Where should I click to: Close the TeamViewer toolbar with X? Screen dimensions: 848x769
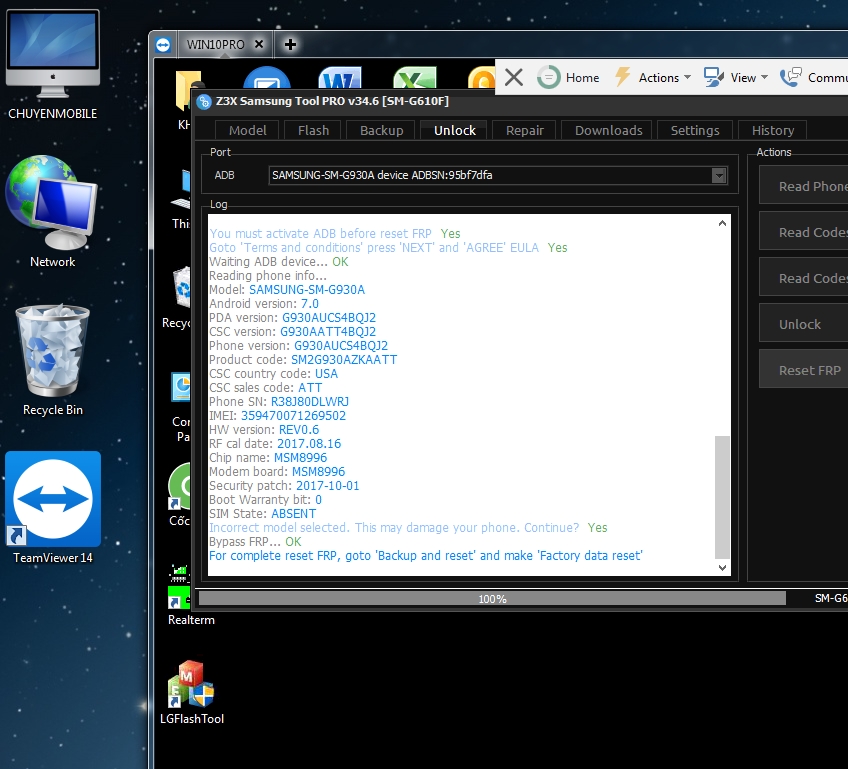514,77
